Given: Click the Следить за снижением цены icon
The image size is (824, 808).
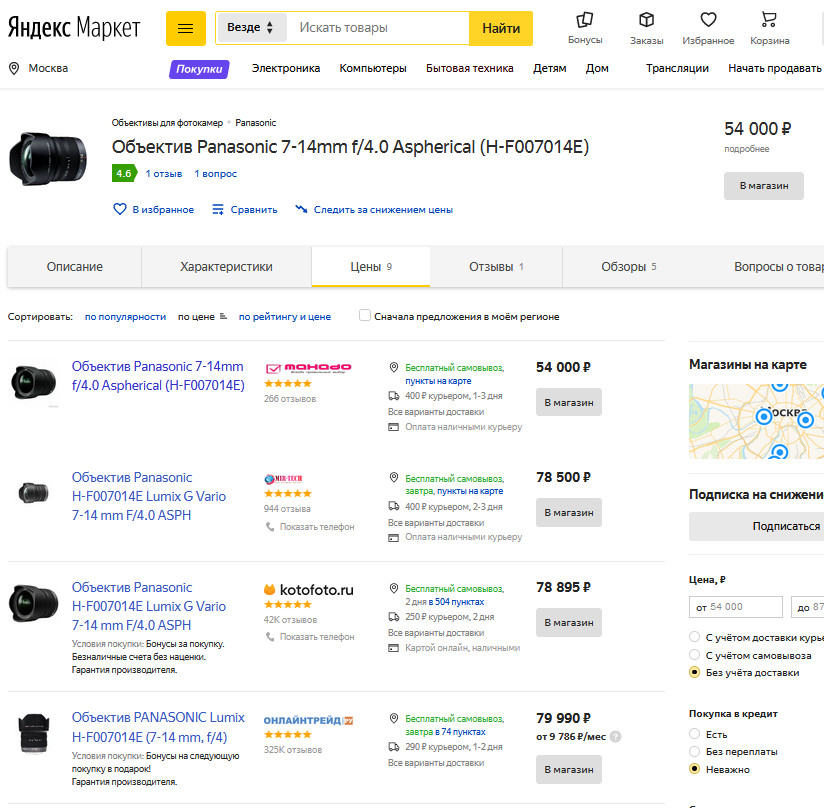Looking at the screenshot, I should 301,209.
